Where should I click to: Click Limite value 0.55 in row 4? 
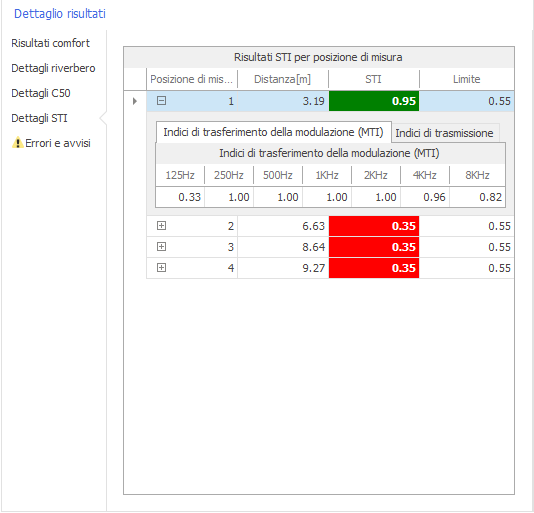(x=499, y=268)
